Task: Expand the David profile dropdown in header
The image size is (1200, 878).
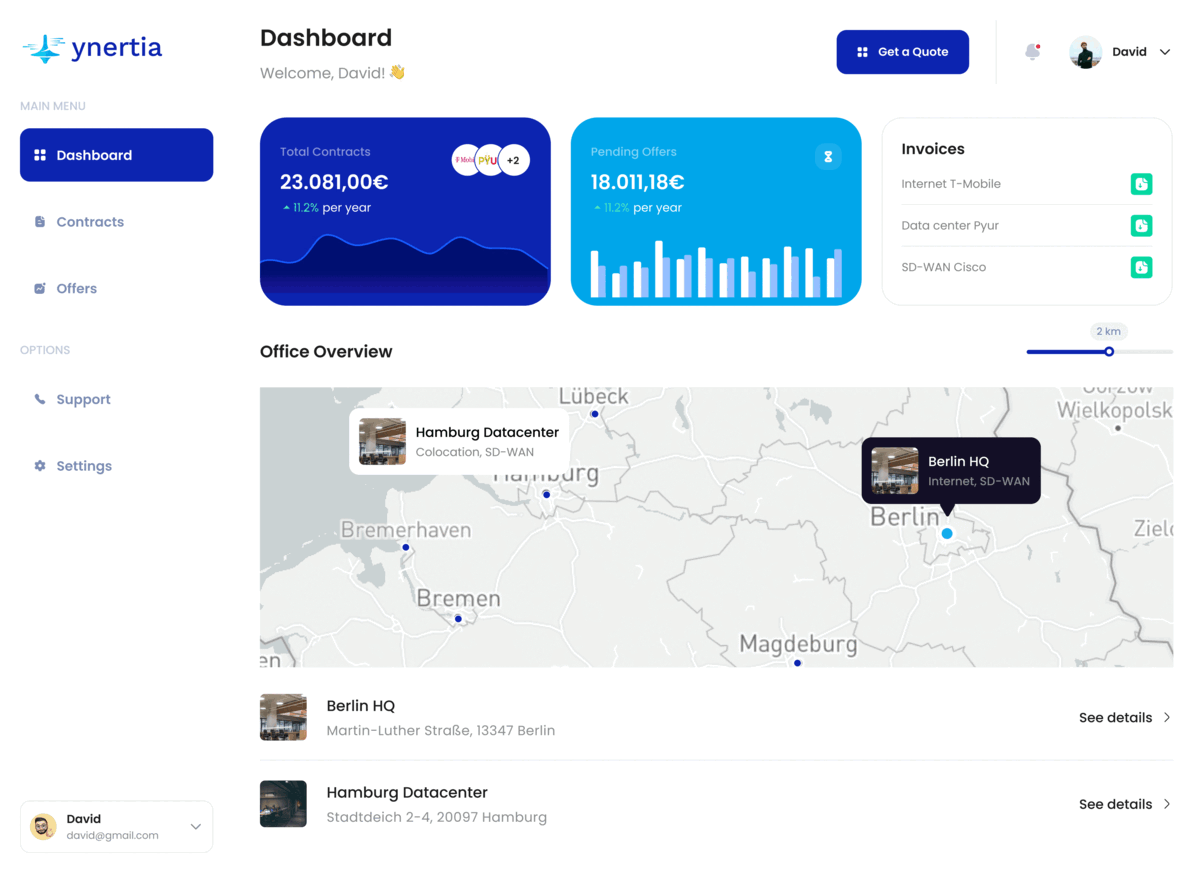Action: pos(1165,52)
